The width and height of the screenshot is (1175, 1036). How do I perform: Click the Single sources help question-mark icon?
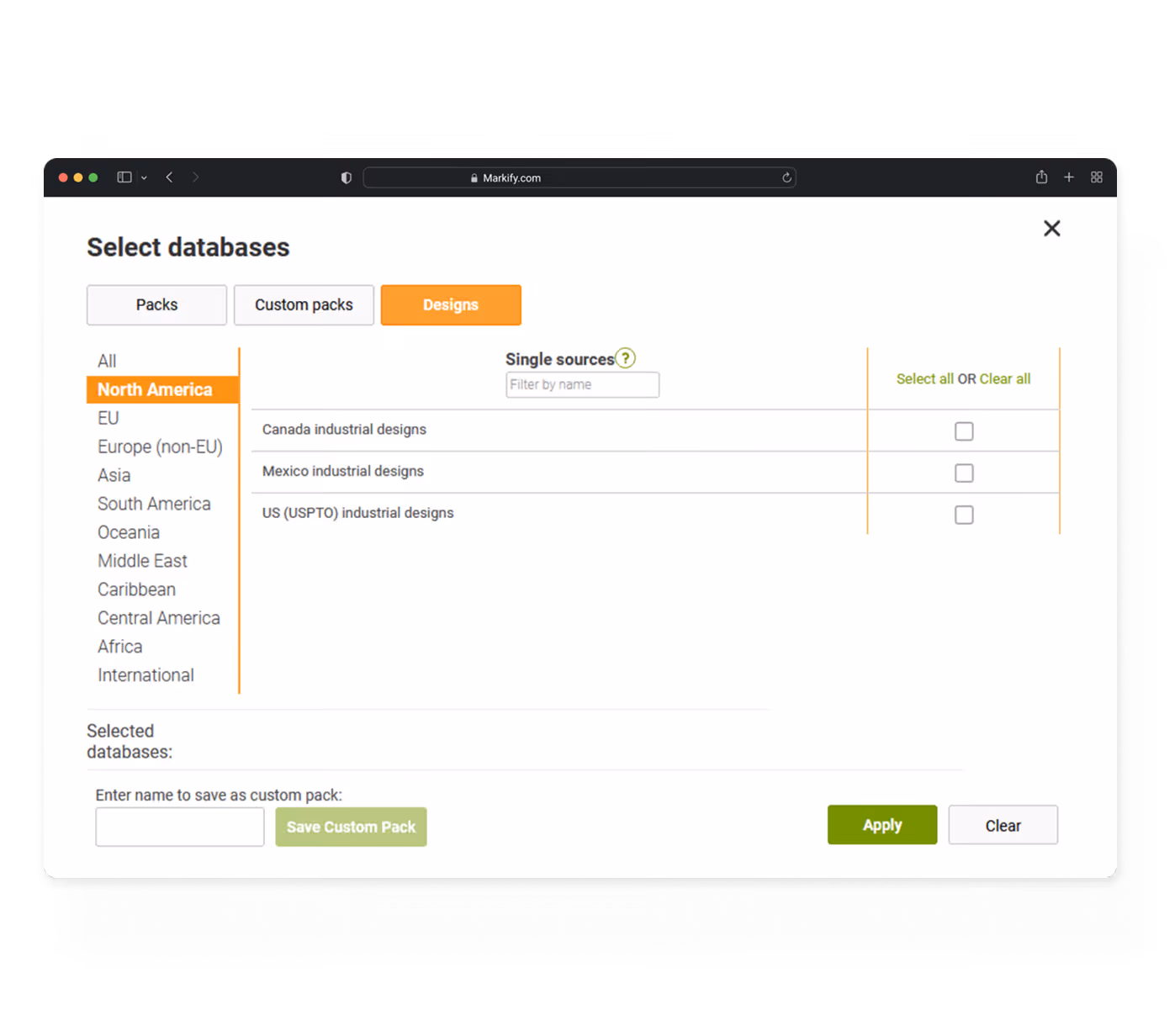pyautogui.click(x=625, y=358)
